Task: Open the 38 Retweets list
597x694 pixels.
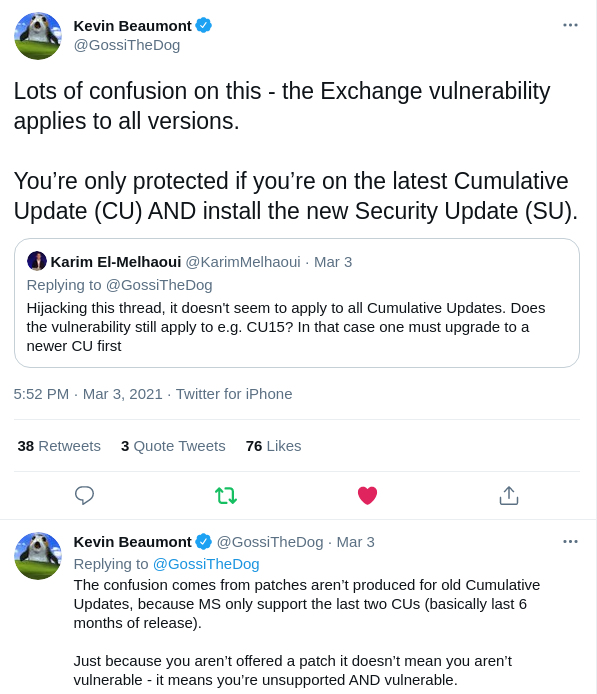Action: click(x=59, y=446)
